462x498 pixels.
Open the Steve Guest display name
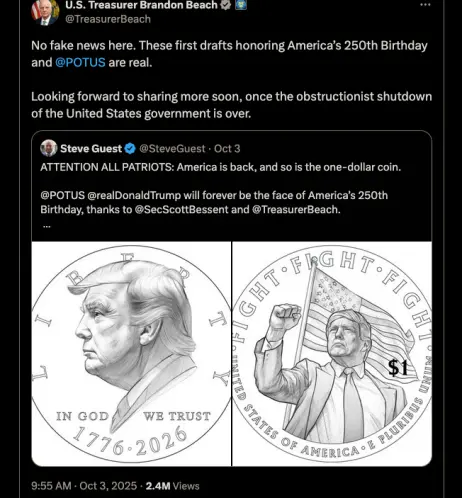pos(91,149)
